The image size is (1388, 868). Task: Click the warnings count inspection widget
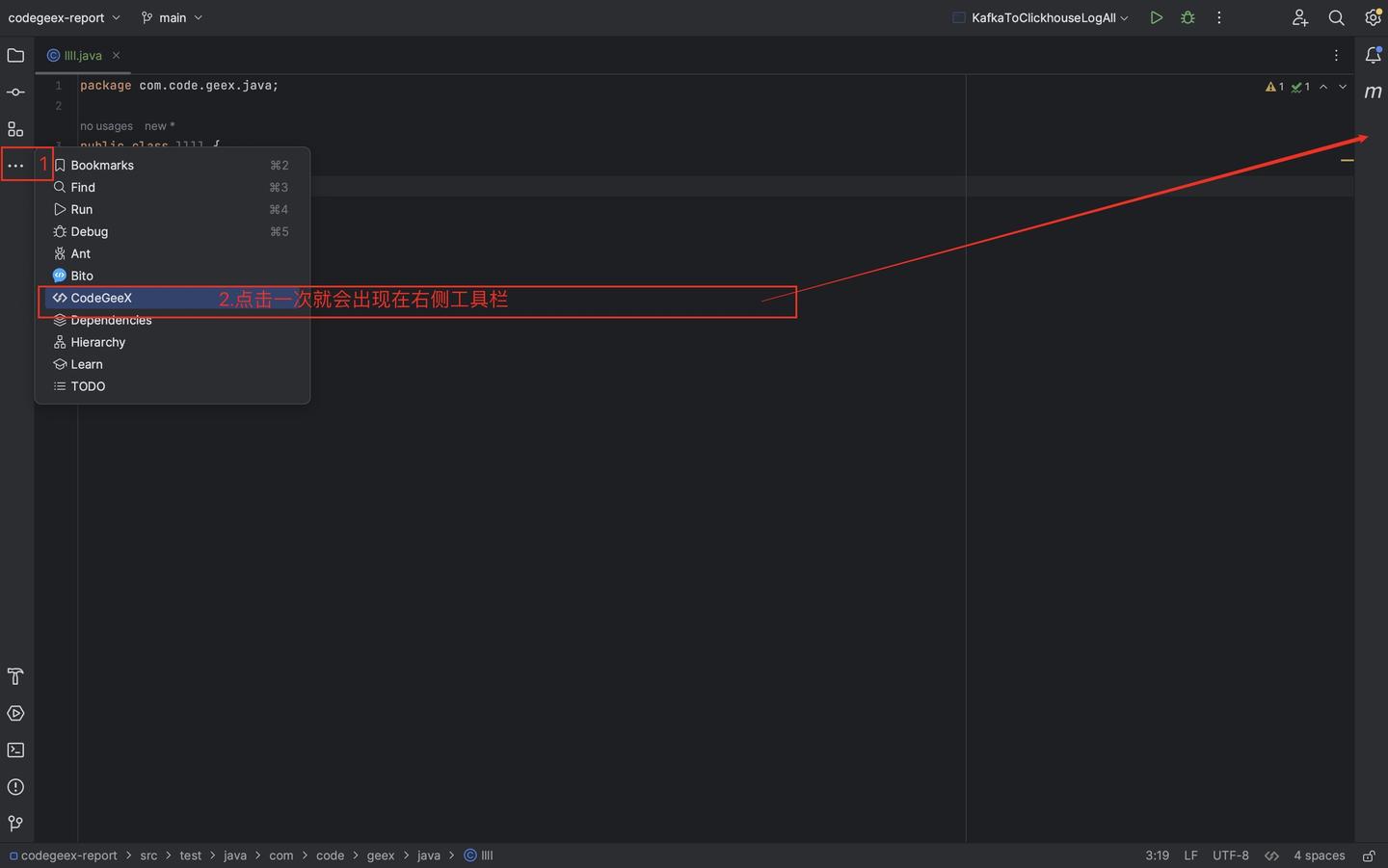(1274, 87)
